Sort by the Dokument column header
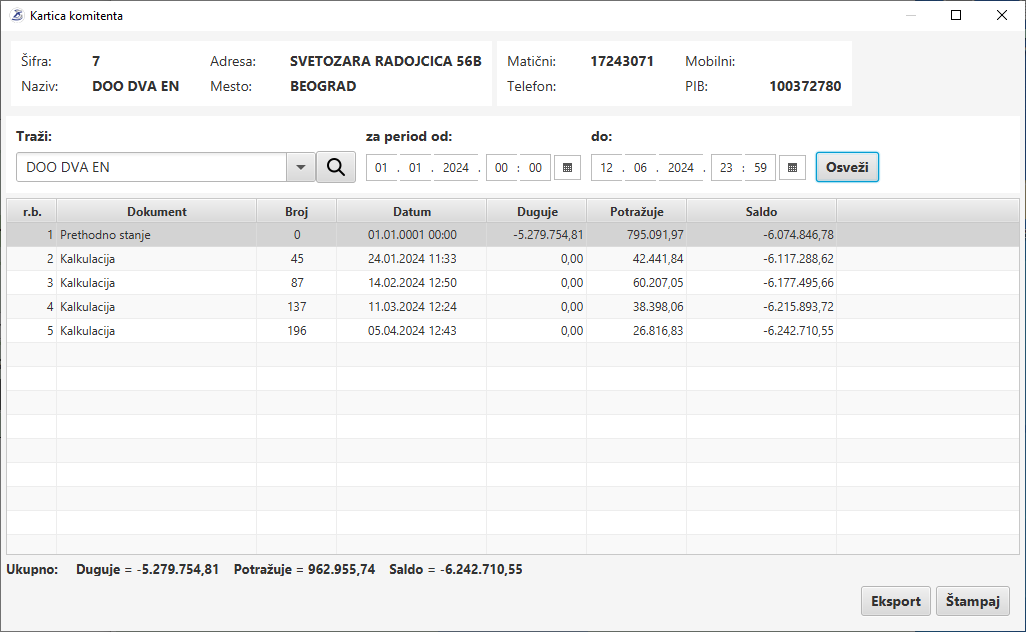1026x632 pixels. (x=156, y=212)
